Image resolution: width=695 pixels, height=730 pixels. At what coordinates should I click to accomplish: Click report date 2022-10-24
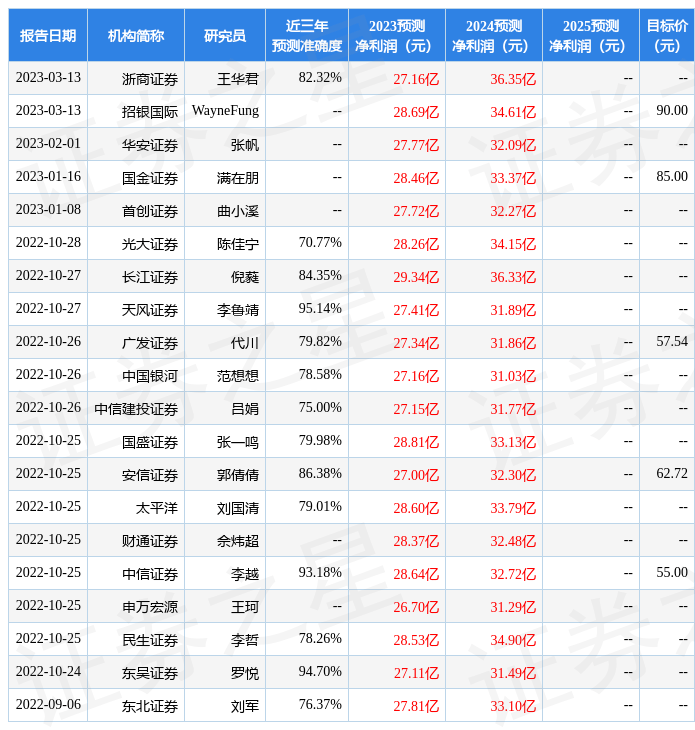(x=48, y=672)
